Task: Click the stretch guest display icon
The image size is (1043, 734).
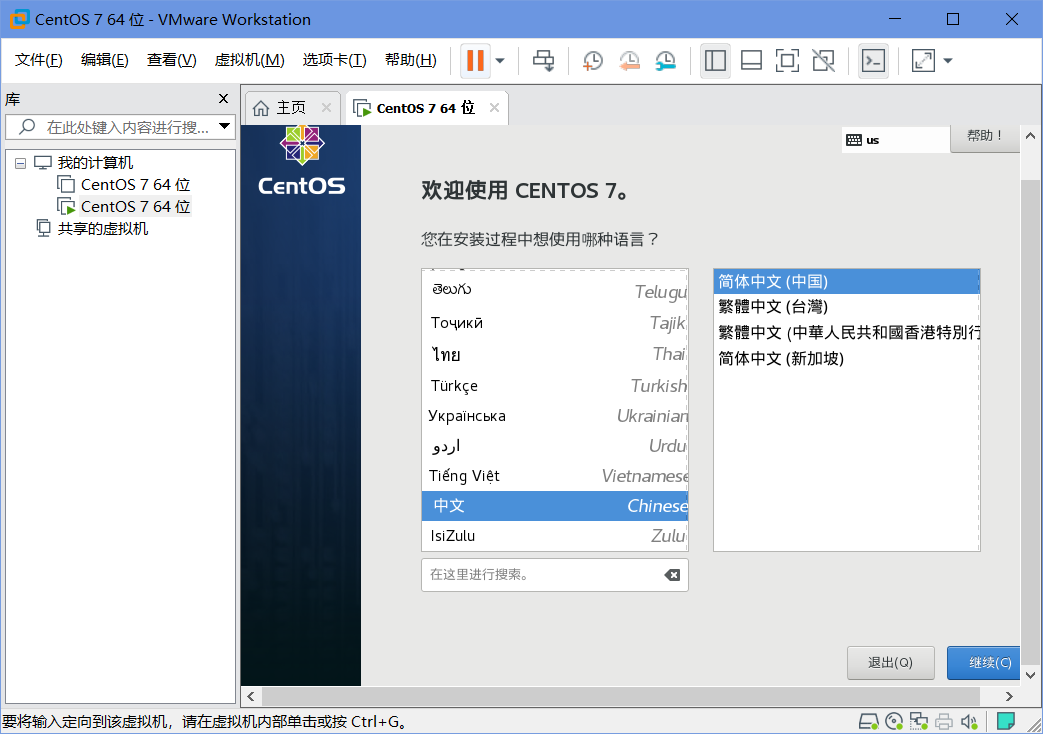Action: point(923,61)
